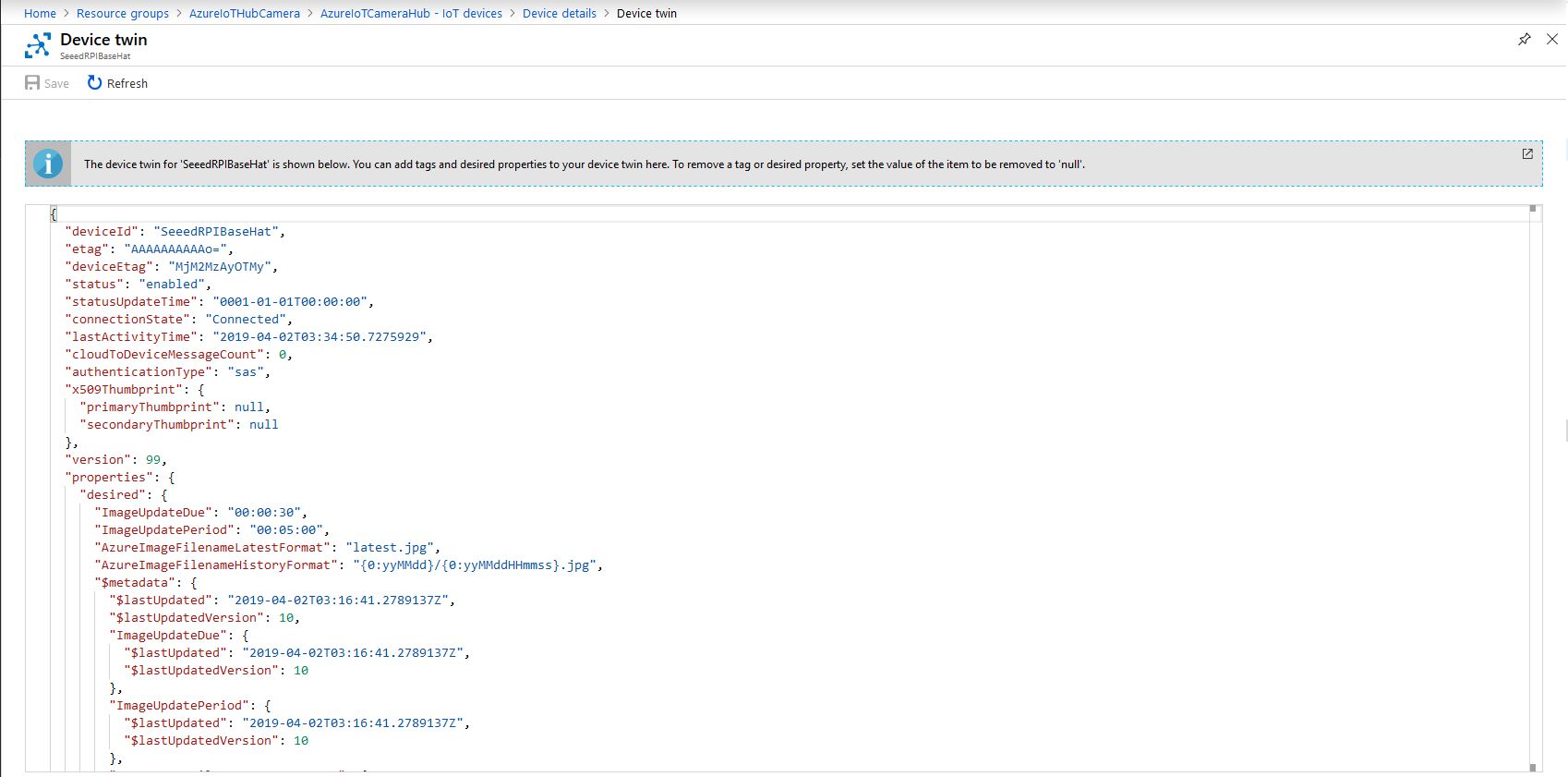
Task: Click the "latest.jpg" filename format value
Action: pyautogui.click(x=392, y=548)
